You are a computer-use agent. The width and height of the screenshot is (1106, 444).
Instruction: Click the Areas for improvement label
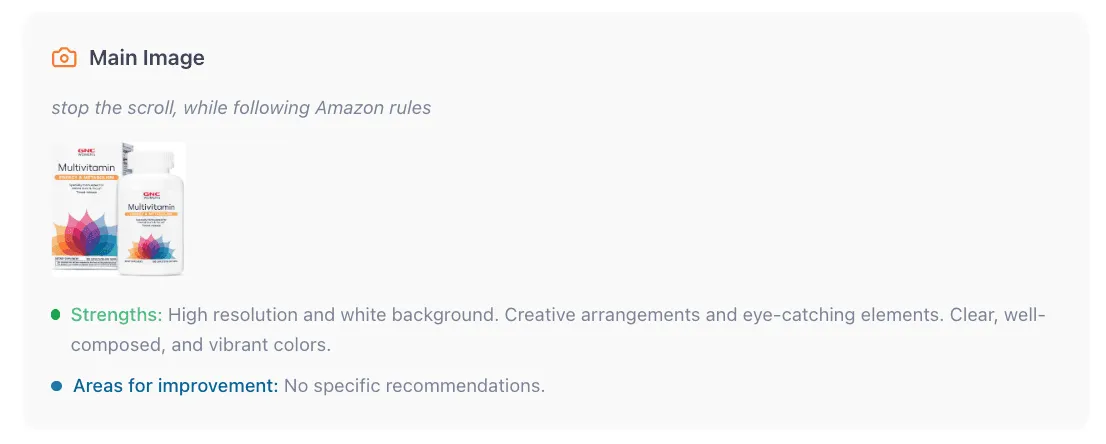[175, 385]
